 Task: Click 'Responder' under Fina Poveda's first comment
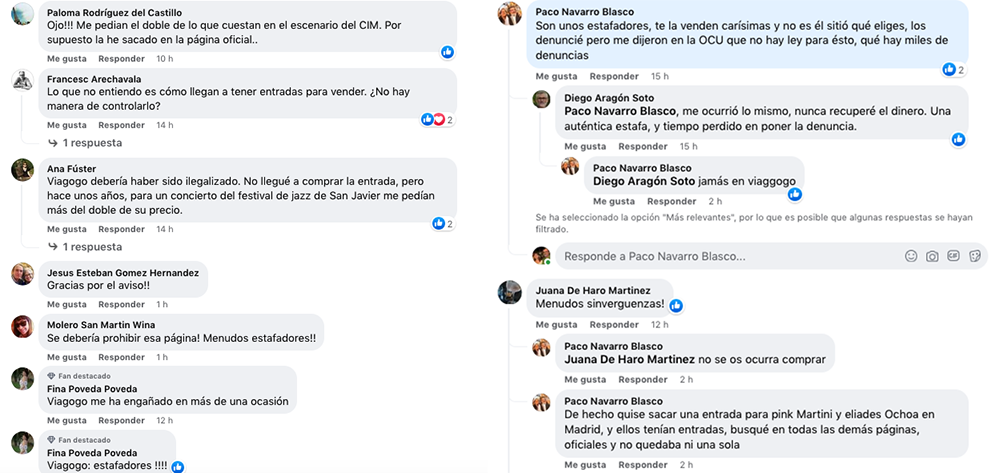pyautogui.click(x=121, y=420)
